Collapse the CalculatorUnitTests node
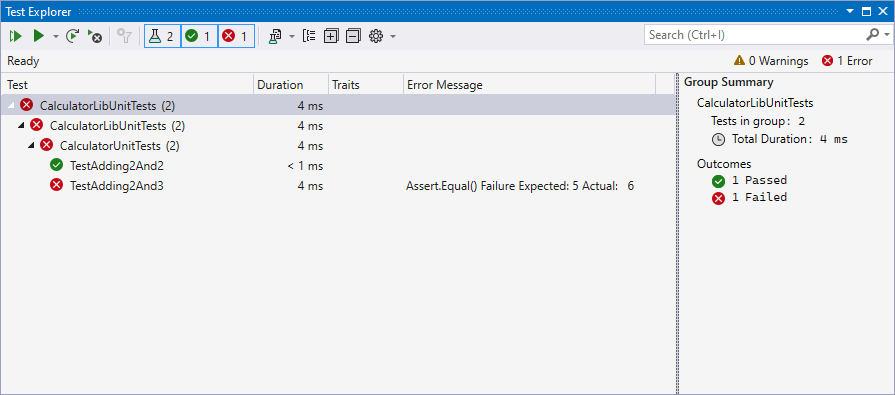895x395 pixels. tap(32, 146)
